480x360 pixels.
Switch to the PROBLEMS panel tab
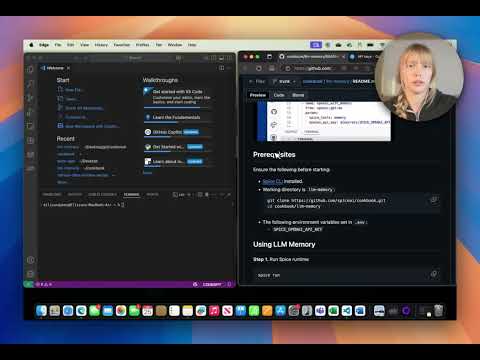(52, 195)
